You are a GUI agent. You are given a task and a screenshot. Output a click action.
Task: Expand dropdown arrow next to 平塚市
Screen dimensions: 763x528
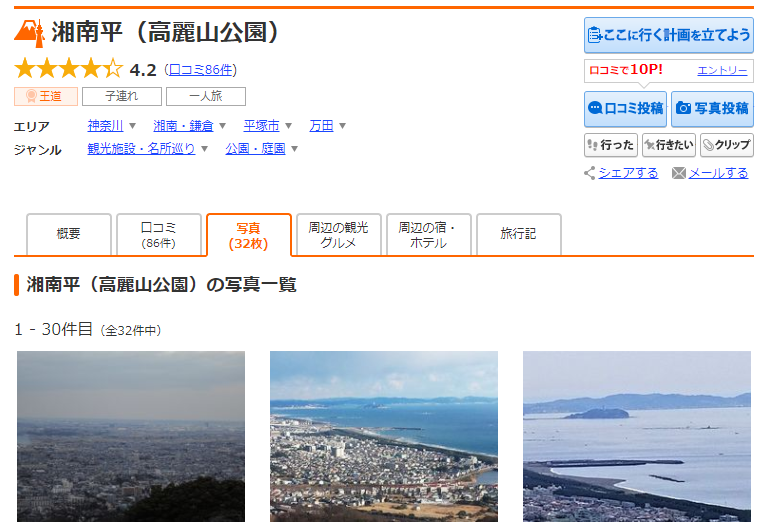click(x=289, y=126)
